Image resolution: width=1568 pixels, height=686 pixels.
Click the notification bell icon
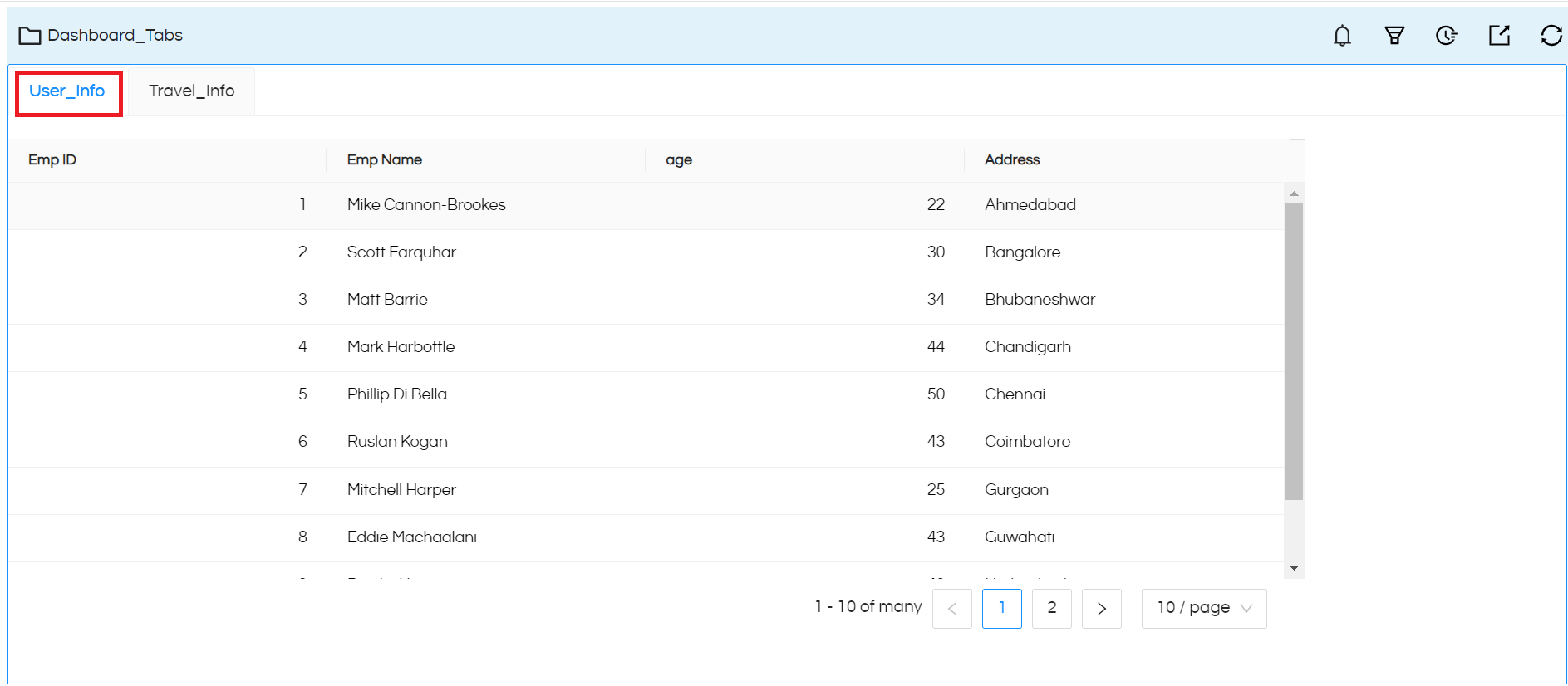(x=1342, y=35)
